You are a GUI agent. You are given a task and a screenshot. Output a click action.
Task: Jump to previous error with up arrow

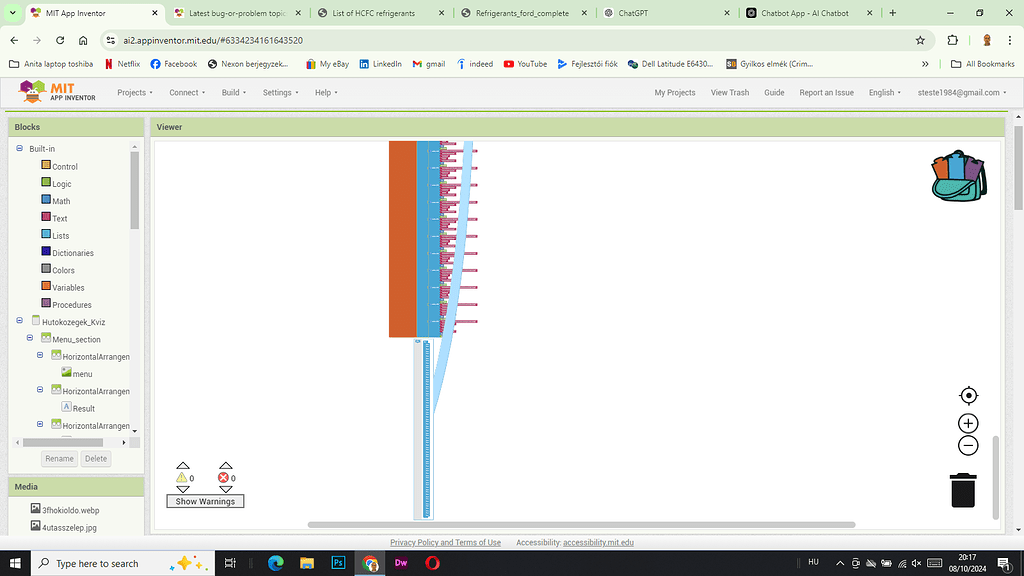click(226, 466)
